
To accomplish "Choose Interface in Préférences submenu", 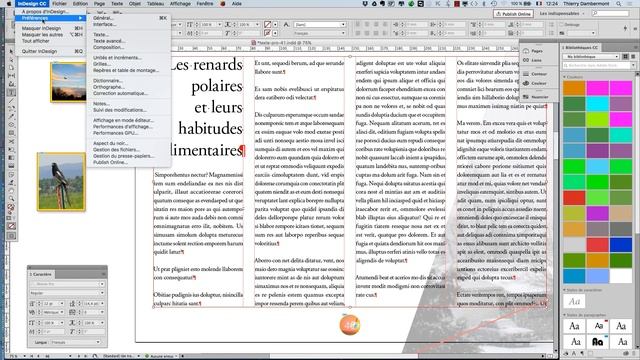I will [x=104, y=24].
